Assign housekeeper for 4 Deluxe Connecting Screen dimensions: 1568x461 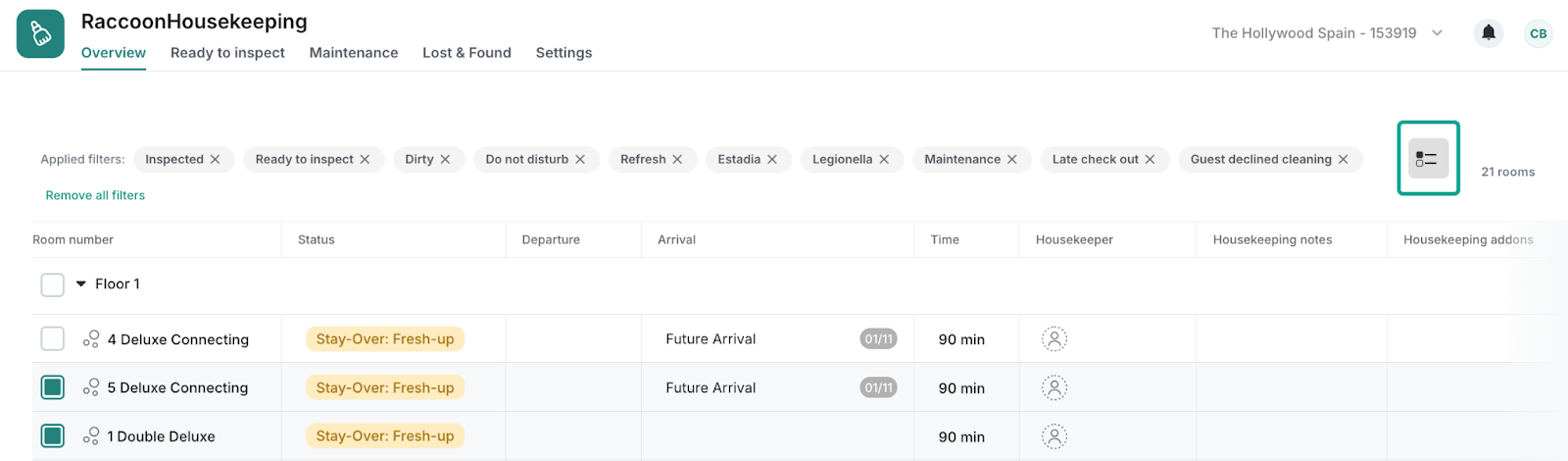[x=1054, y=339]
